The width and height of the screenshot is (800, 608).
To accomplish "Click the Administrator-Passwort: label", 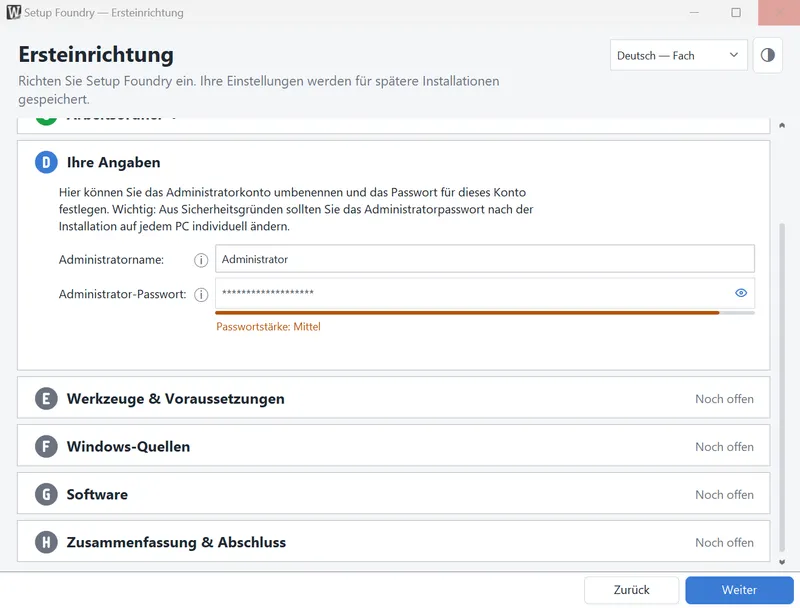I will pyautogui.click(x=122, y=294).
